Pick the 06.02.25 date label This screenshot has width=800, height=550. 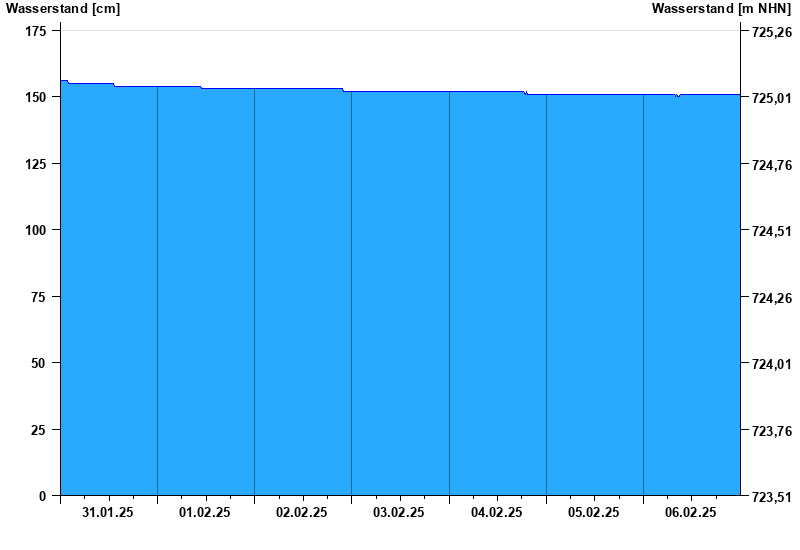pyautogui.click(x=690, y=512)
